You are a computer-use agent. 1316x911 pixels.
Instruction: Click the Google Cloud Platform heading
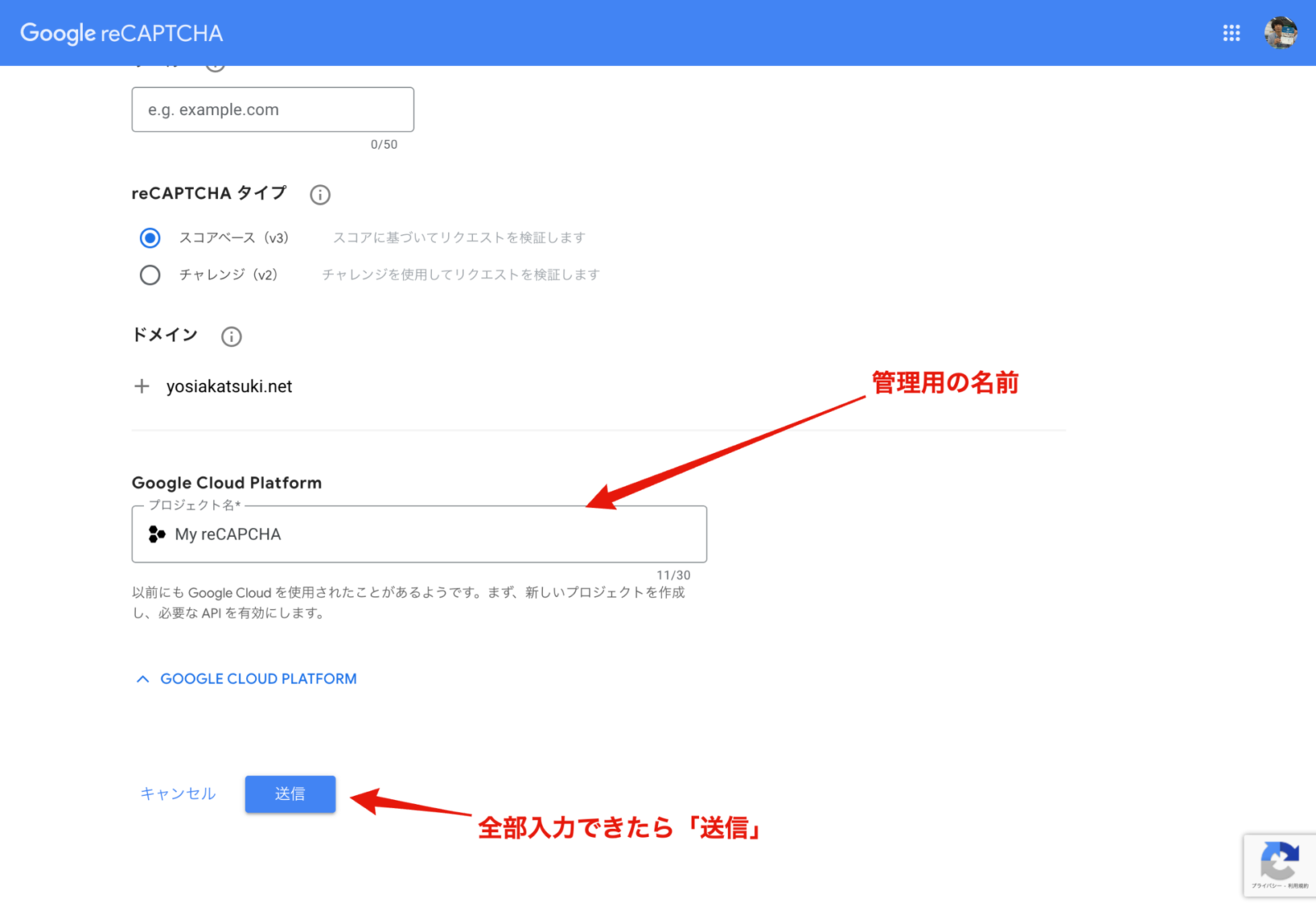tap(227, 483)
